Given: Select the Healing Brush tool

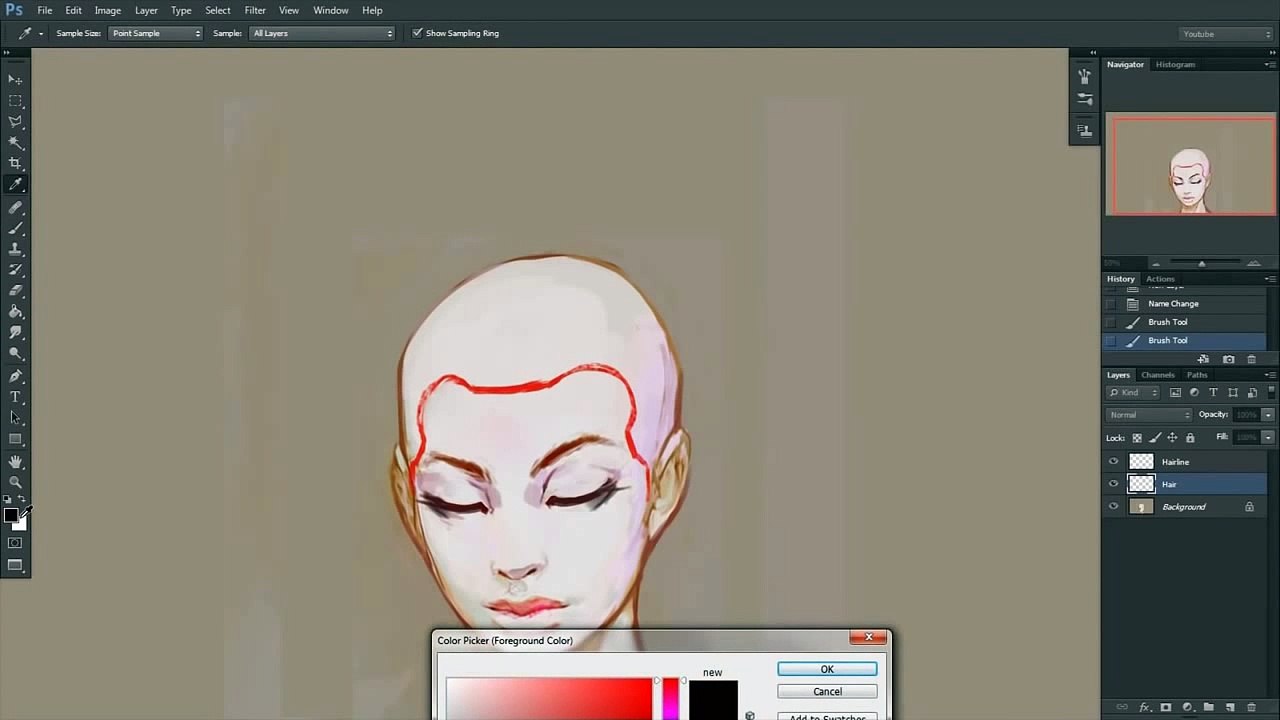Looking at the screenshot, I should point(15,208).
